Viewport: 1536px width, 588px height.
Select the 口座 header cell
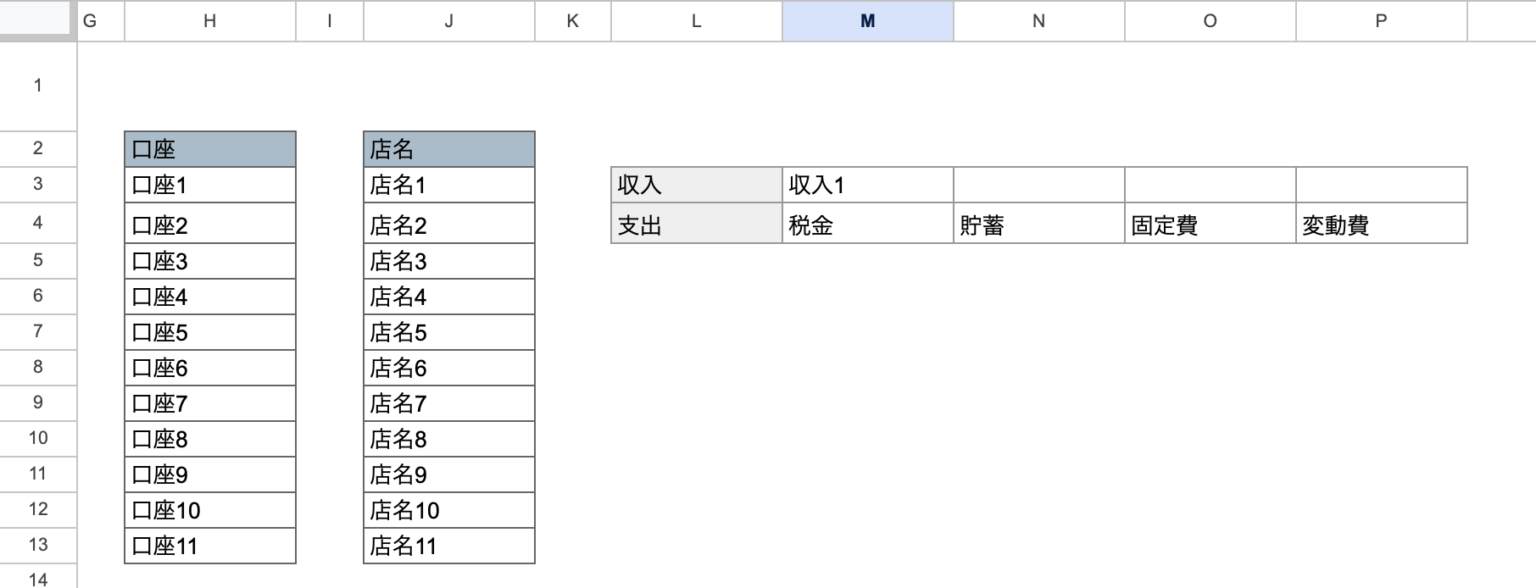pyautogui.click(x=210, y=150)
